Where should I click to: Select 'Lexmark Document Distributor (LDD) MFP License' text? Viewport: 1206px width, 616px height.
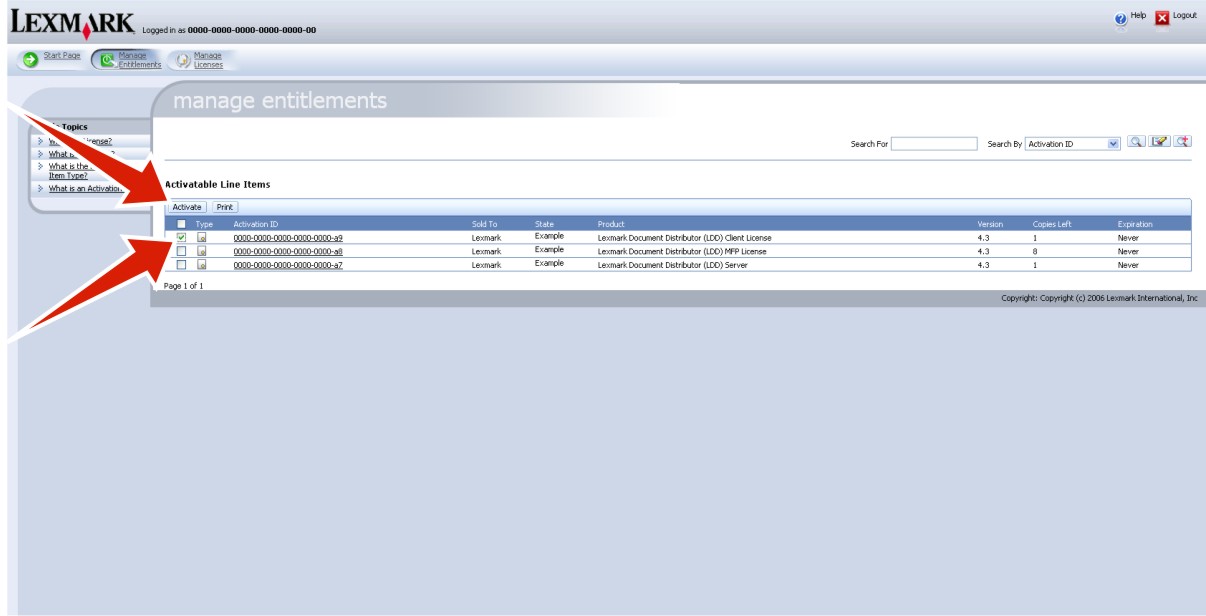[x=682, y=252]
